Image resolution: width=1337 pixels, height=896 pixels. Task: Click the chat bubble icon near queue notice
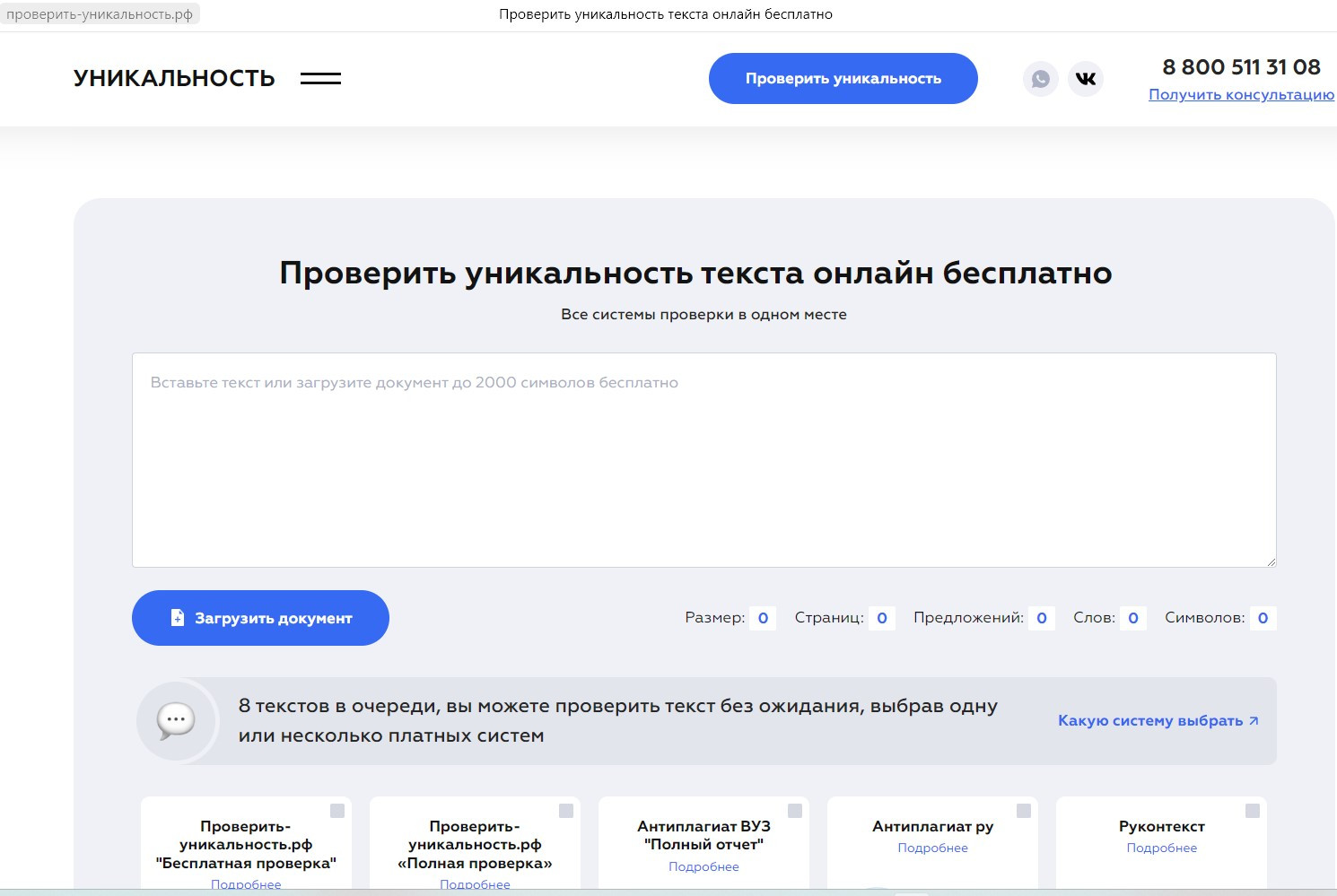point(177,720)
